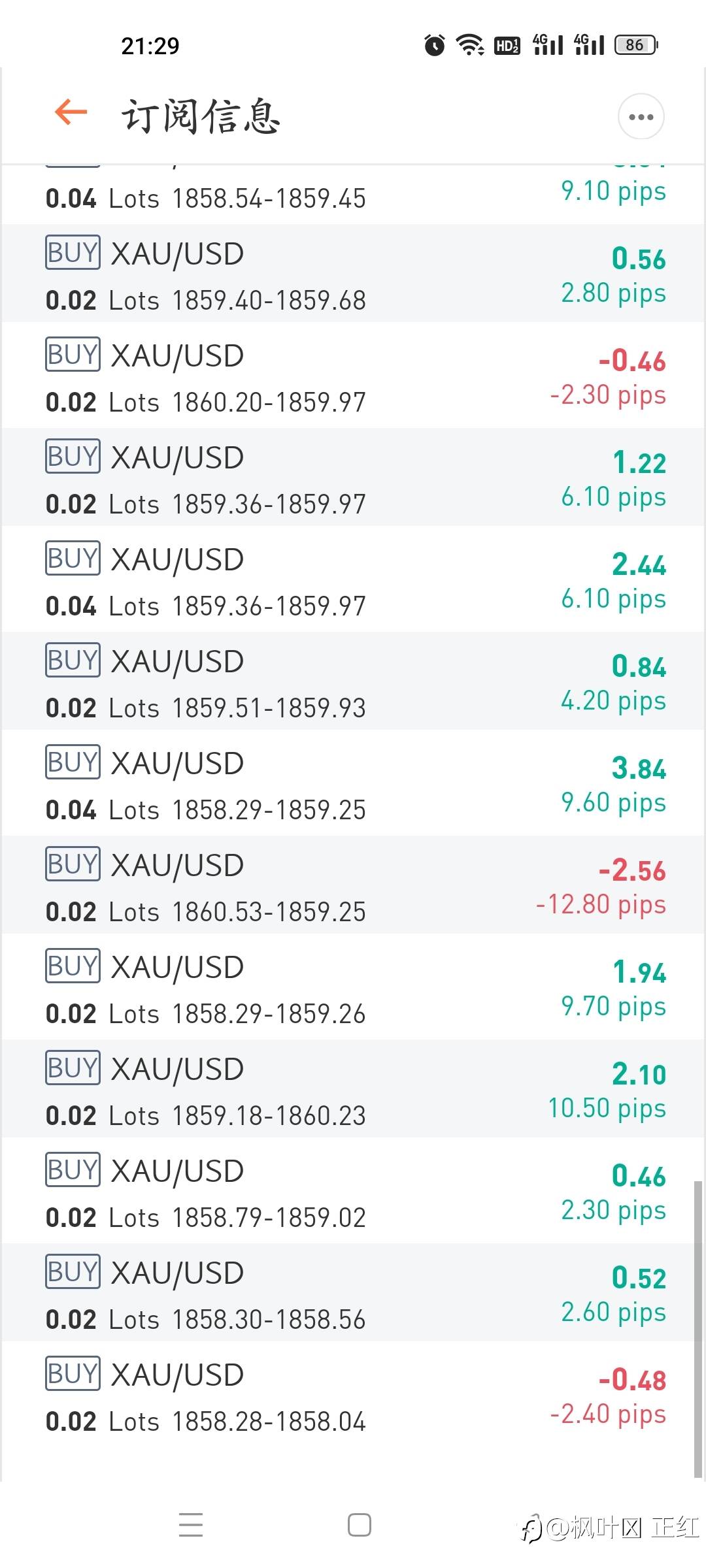Viewport: 706px width, 1568px height.
Task: Tap the Android recent apps menu icon
Action: [191, 1524]
